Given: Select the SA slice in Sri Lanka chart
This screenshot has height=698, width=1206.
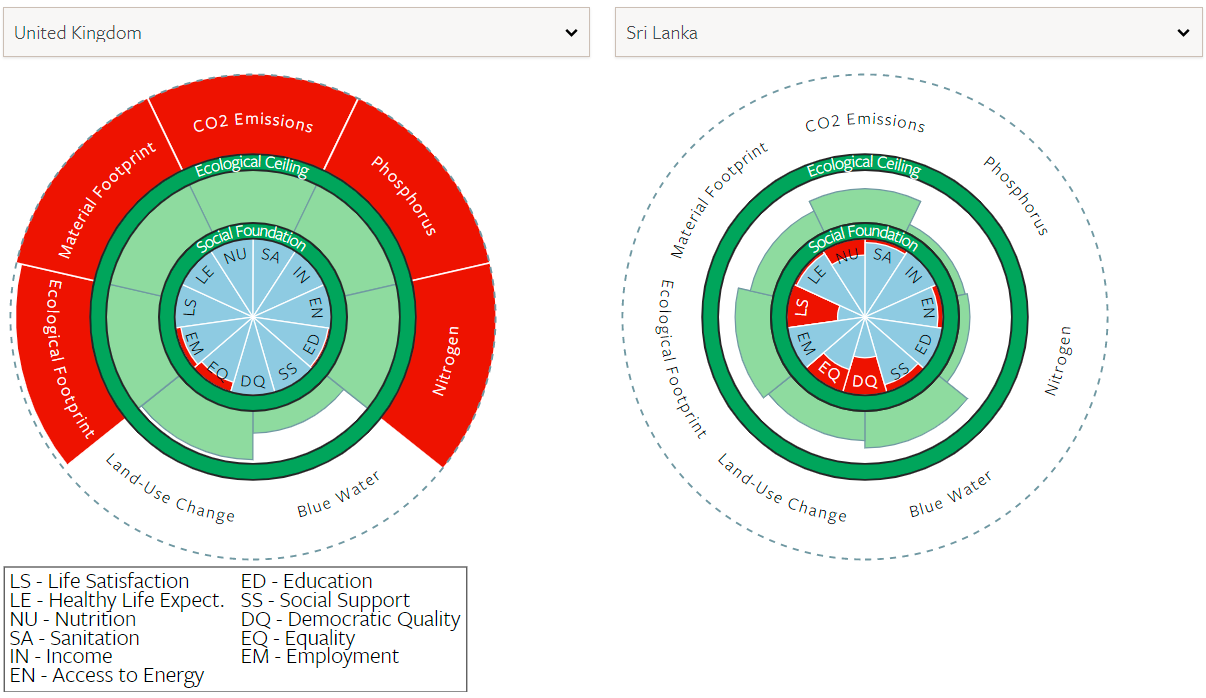Looking at the screenshot, I should (882, 256).
